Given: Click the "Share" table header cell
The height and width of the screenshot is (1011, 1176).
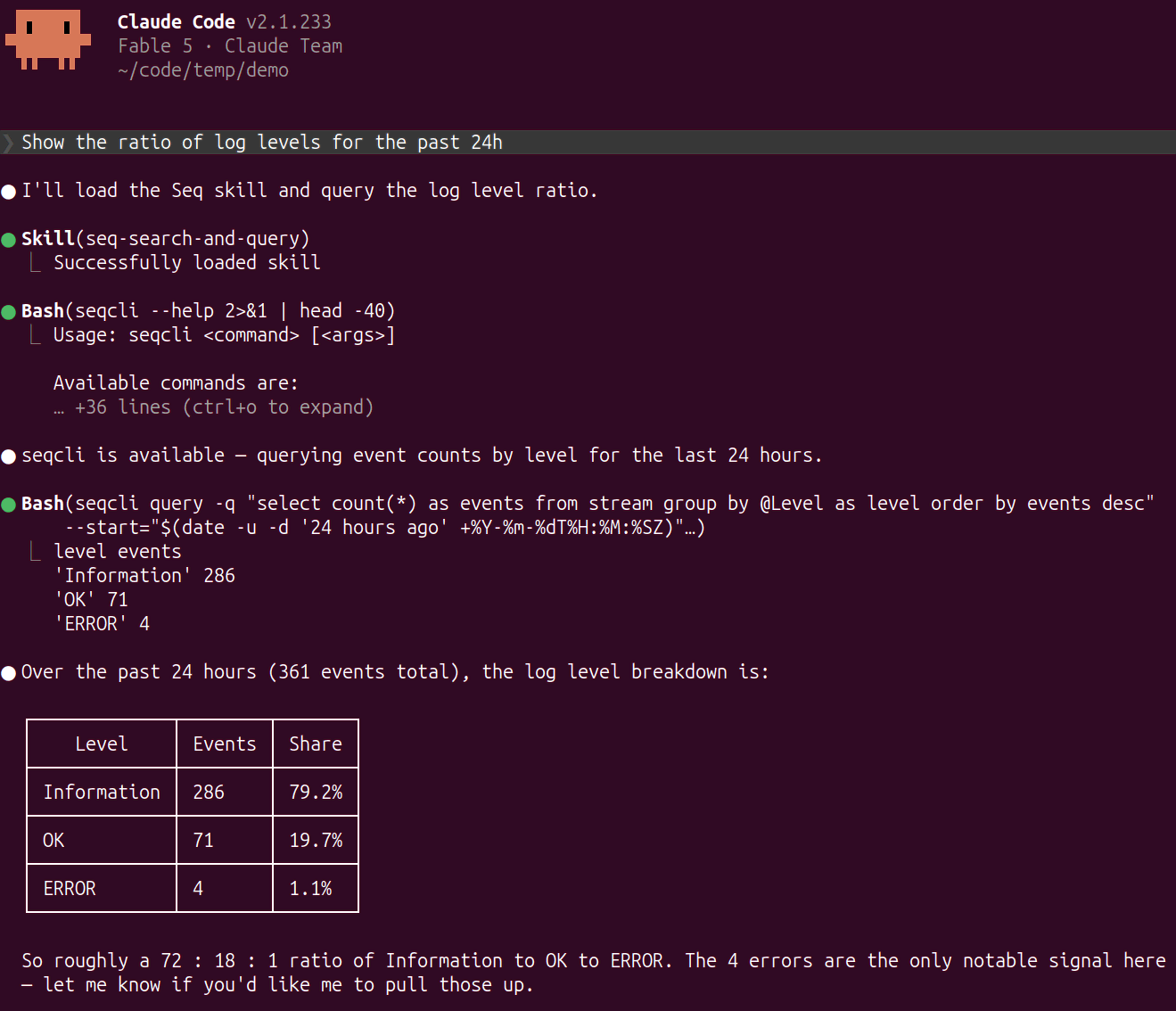Looking at the screenshot, I should click(316, 744).
